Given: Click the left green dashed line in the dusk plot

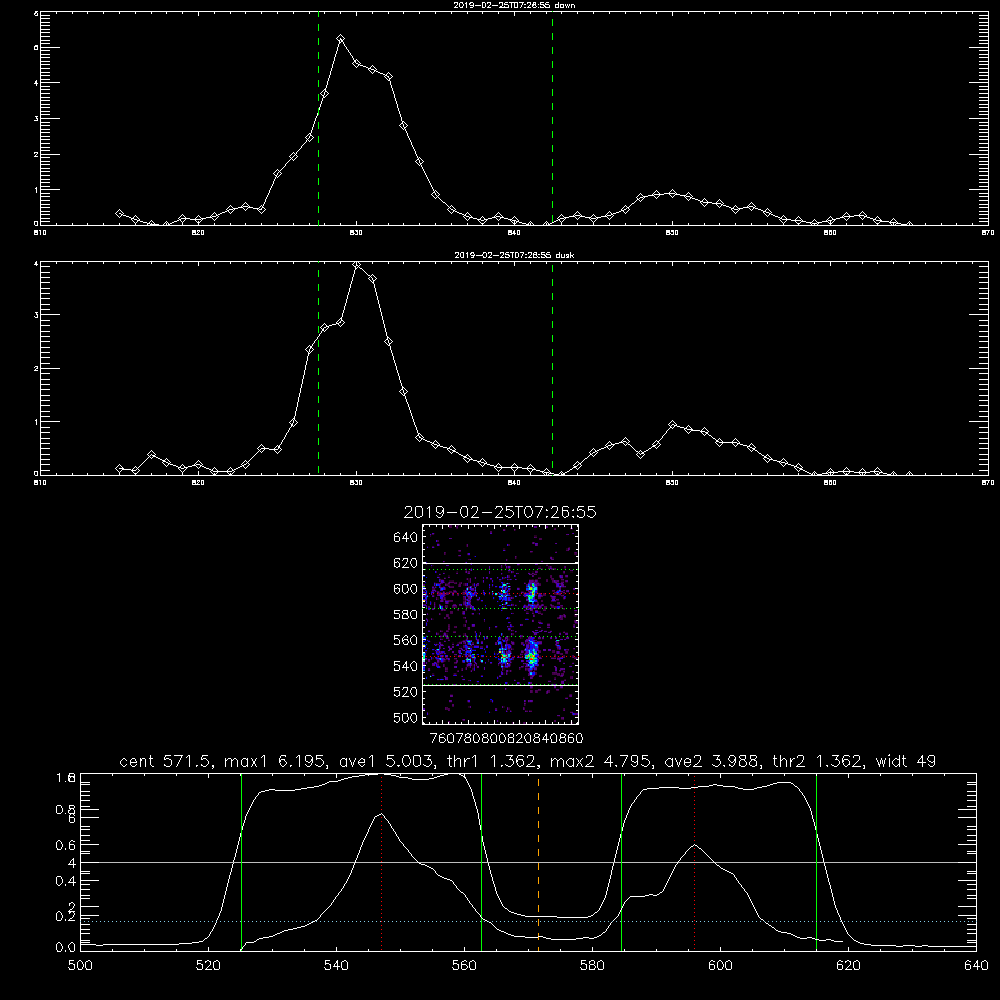Looking at the screenshot, I should (318, 368).
